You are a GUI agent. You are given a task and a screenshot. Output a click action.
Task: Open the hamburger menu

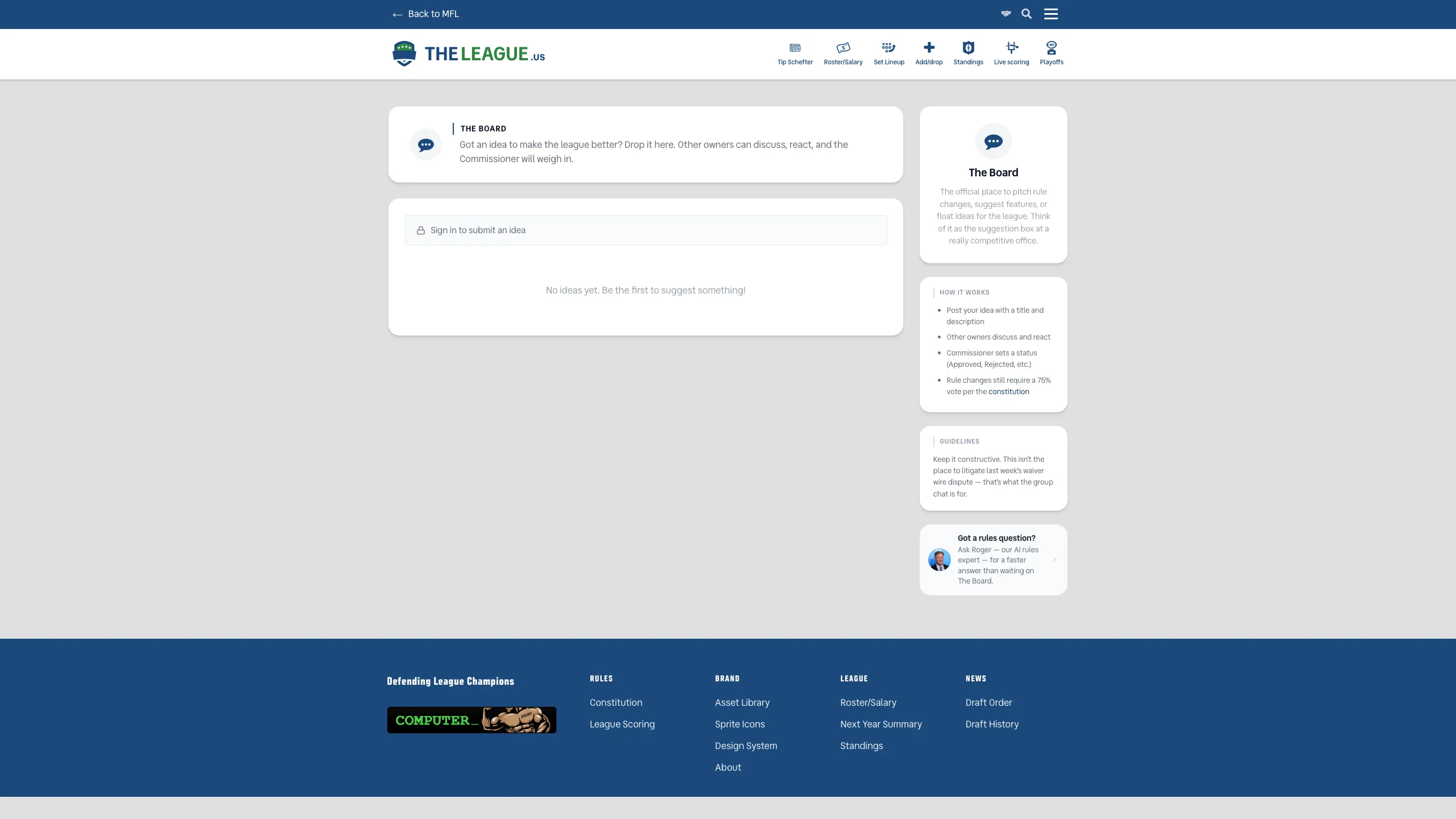click(1050, 14)
